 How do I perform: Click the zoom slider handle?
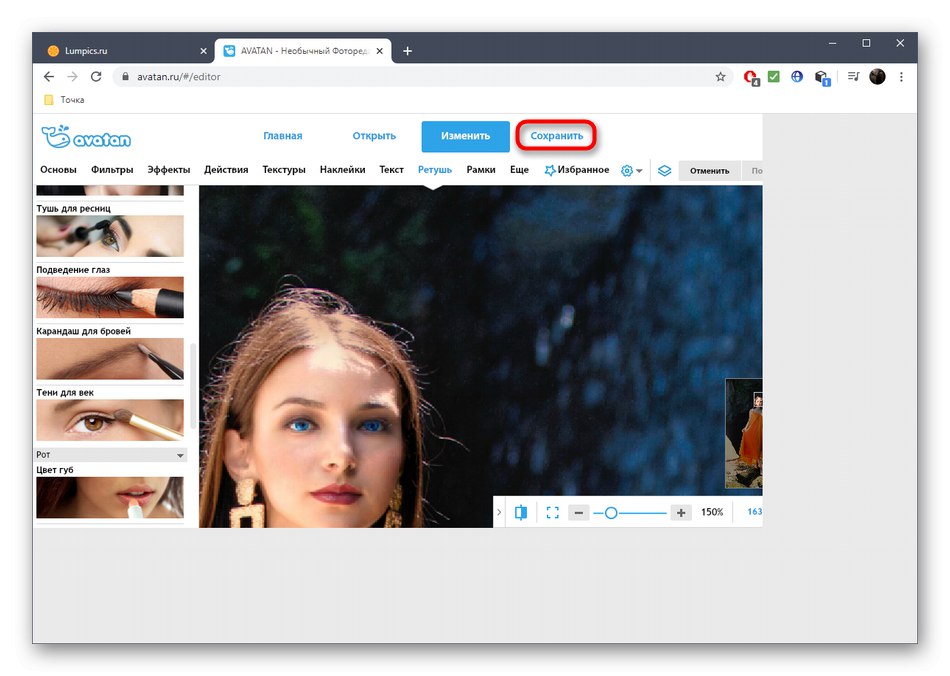point(611,513)
